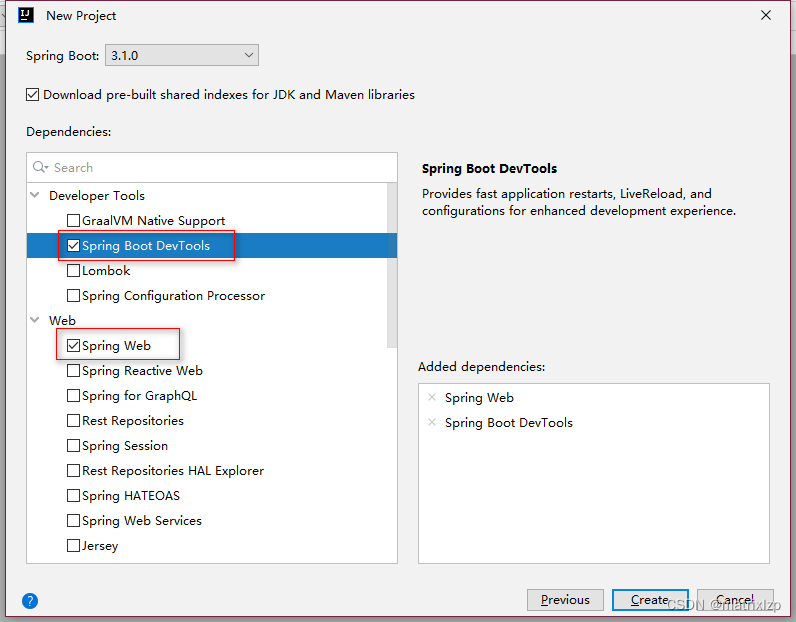The height and width of the screenshot is (622, 796).
Task: Enable the Lombok checkbox
Action: point(73,271)
